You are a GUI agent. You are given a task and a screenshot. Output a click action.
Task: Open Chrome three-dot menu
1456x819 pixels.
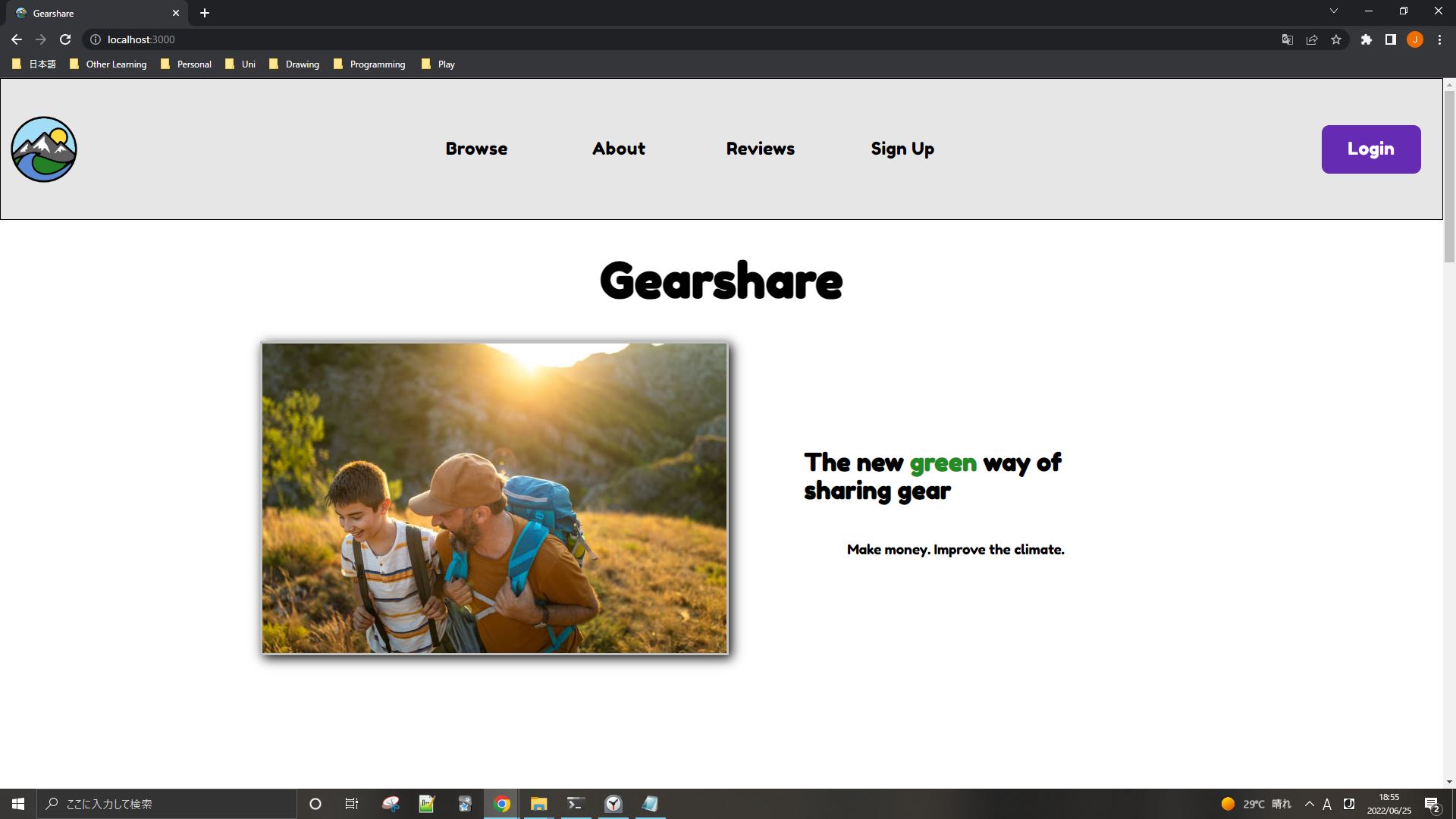(1439, 39)
